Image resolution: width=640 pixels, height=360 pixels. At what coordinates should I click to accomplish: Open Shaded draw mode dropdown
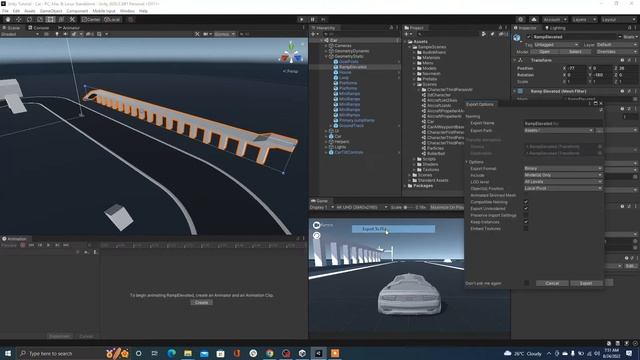[x=20, y=34]
